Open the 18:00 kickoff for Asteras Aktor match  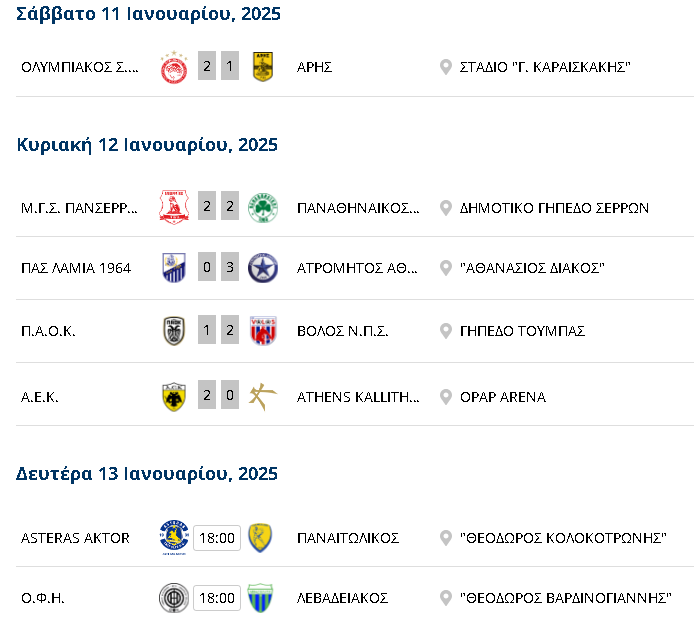[x=217, y=538]
